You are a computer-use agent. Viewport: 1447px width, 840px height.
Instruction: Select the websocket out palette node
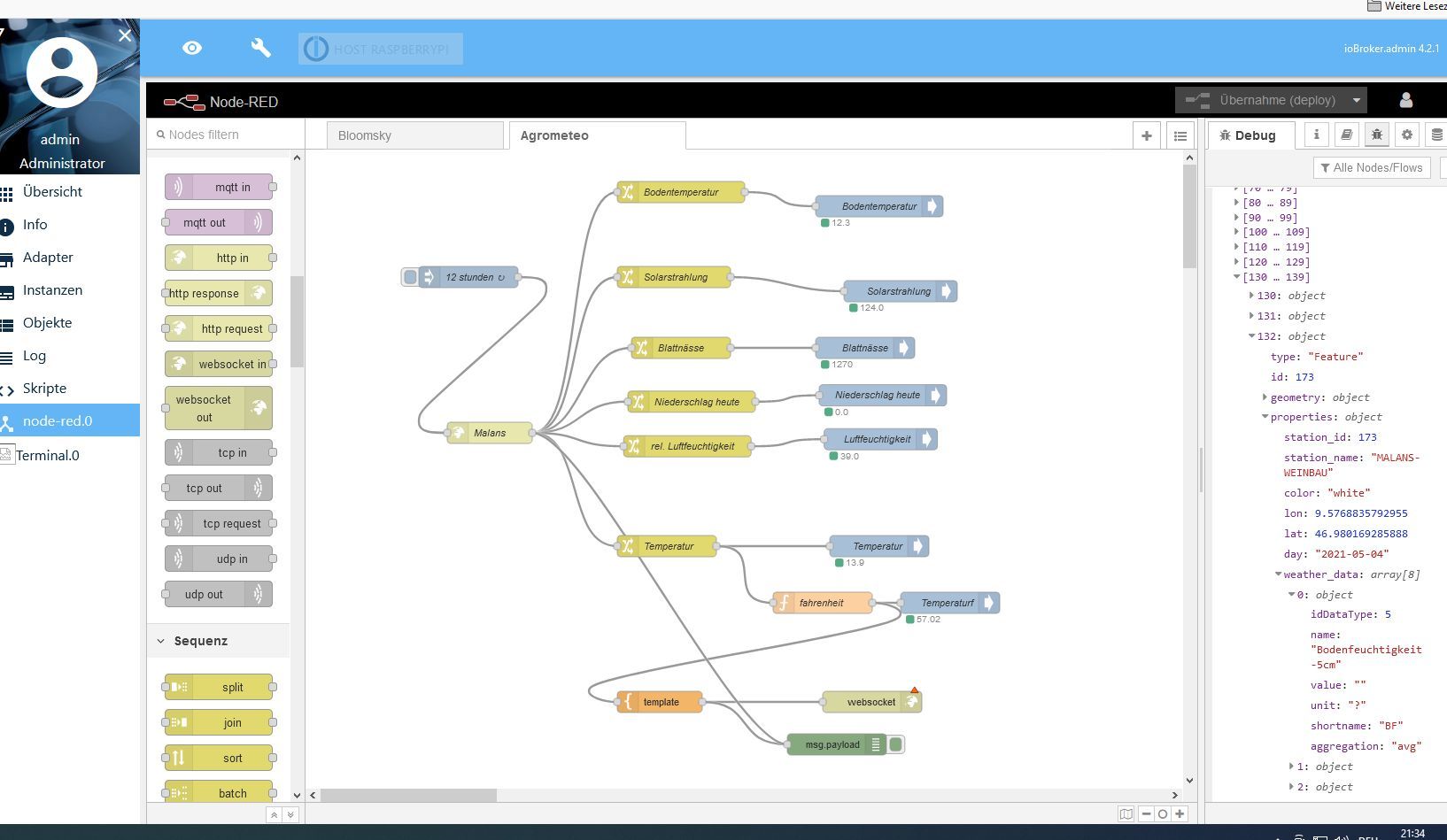[219, 408]
